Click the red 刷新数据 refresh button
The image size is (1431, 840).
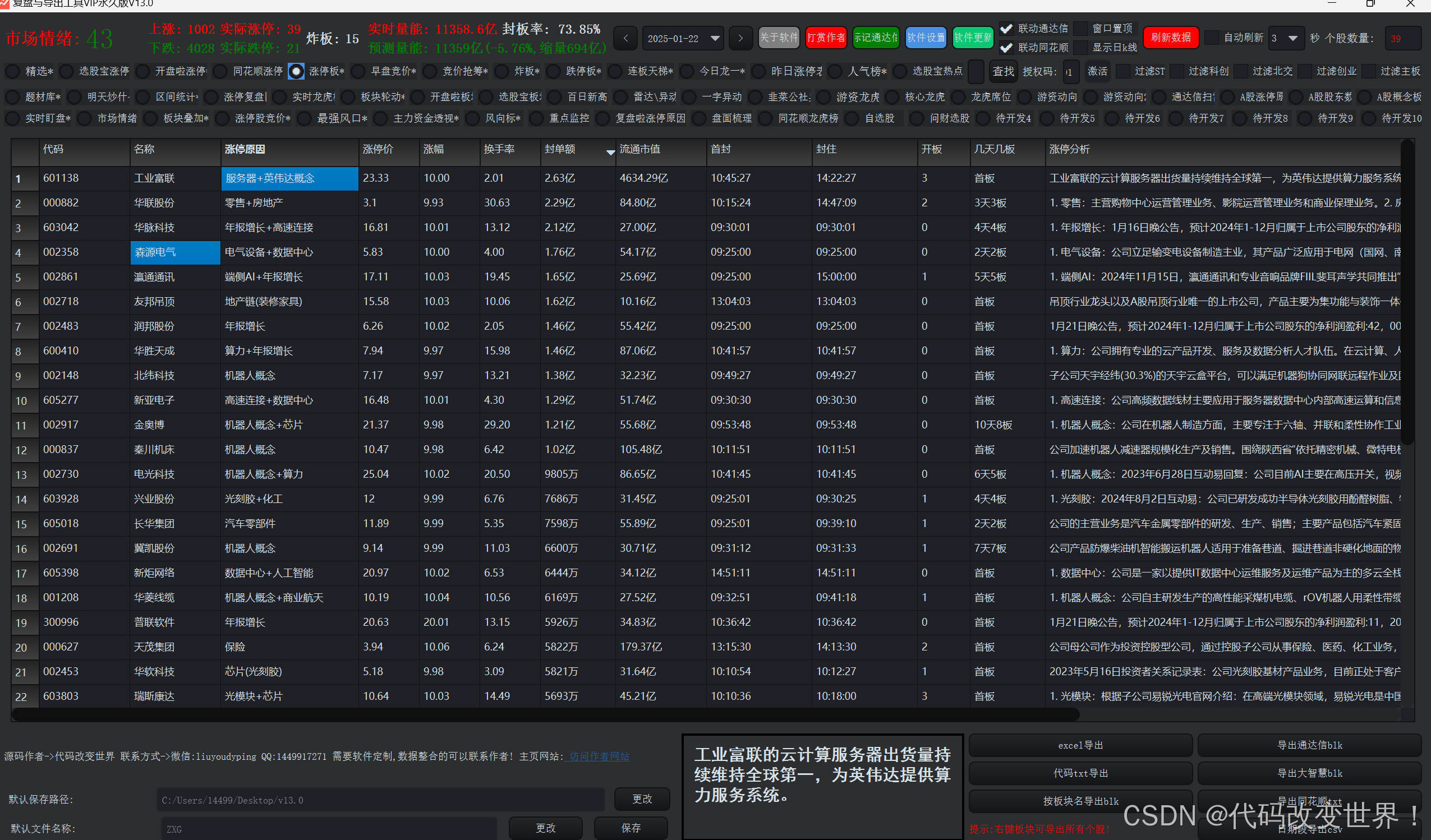1170,38
